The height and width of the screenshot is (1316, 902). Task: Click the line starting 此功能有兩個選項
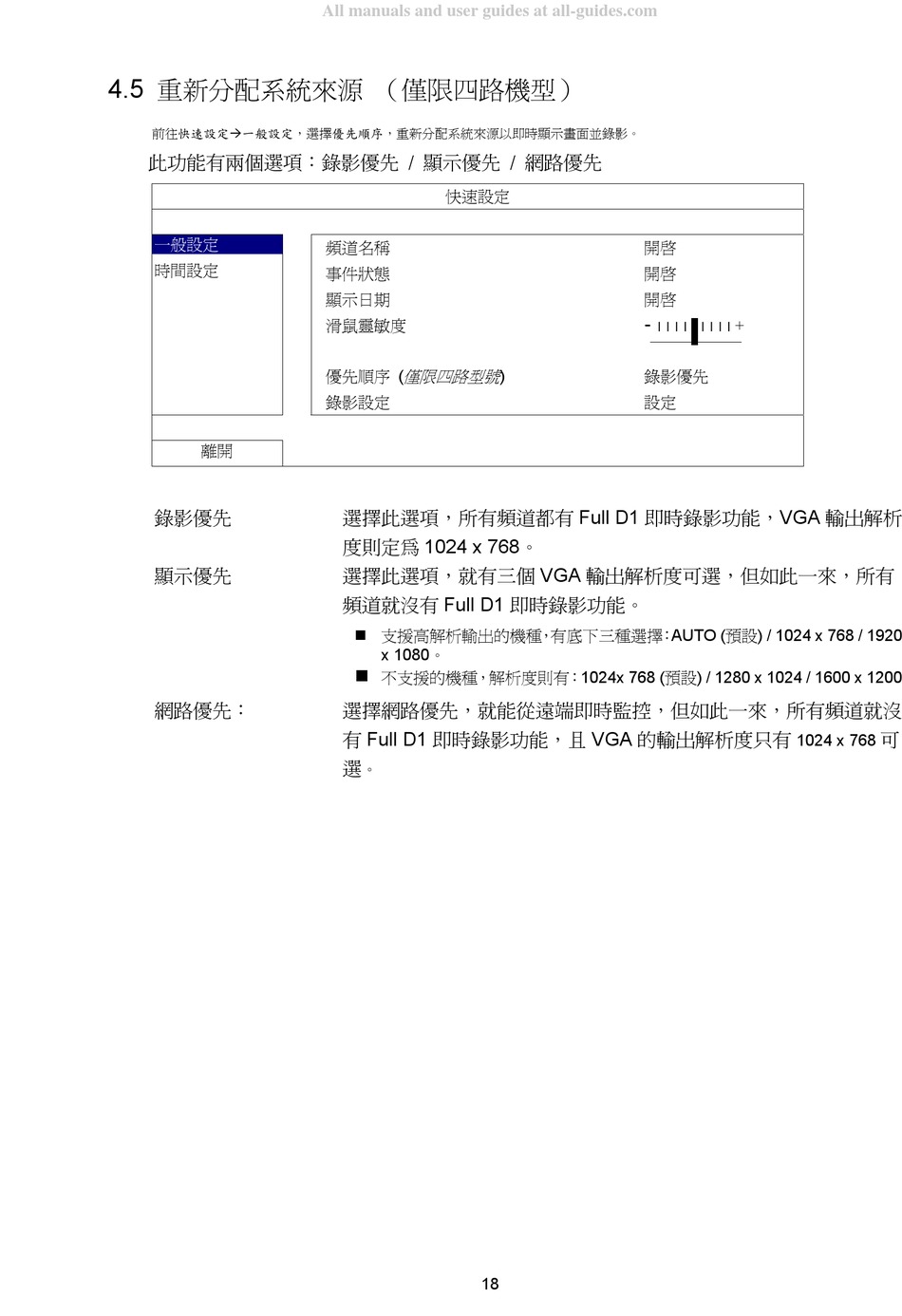[x=375, y=162]
